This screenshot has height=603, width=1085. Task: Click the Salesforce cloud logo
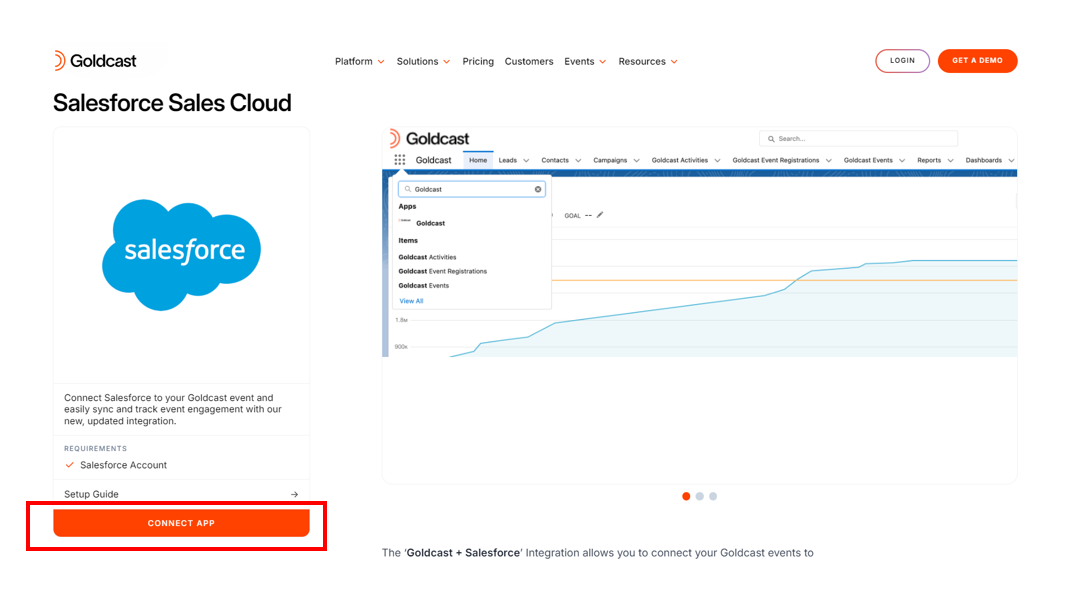tap(181, 254)
